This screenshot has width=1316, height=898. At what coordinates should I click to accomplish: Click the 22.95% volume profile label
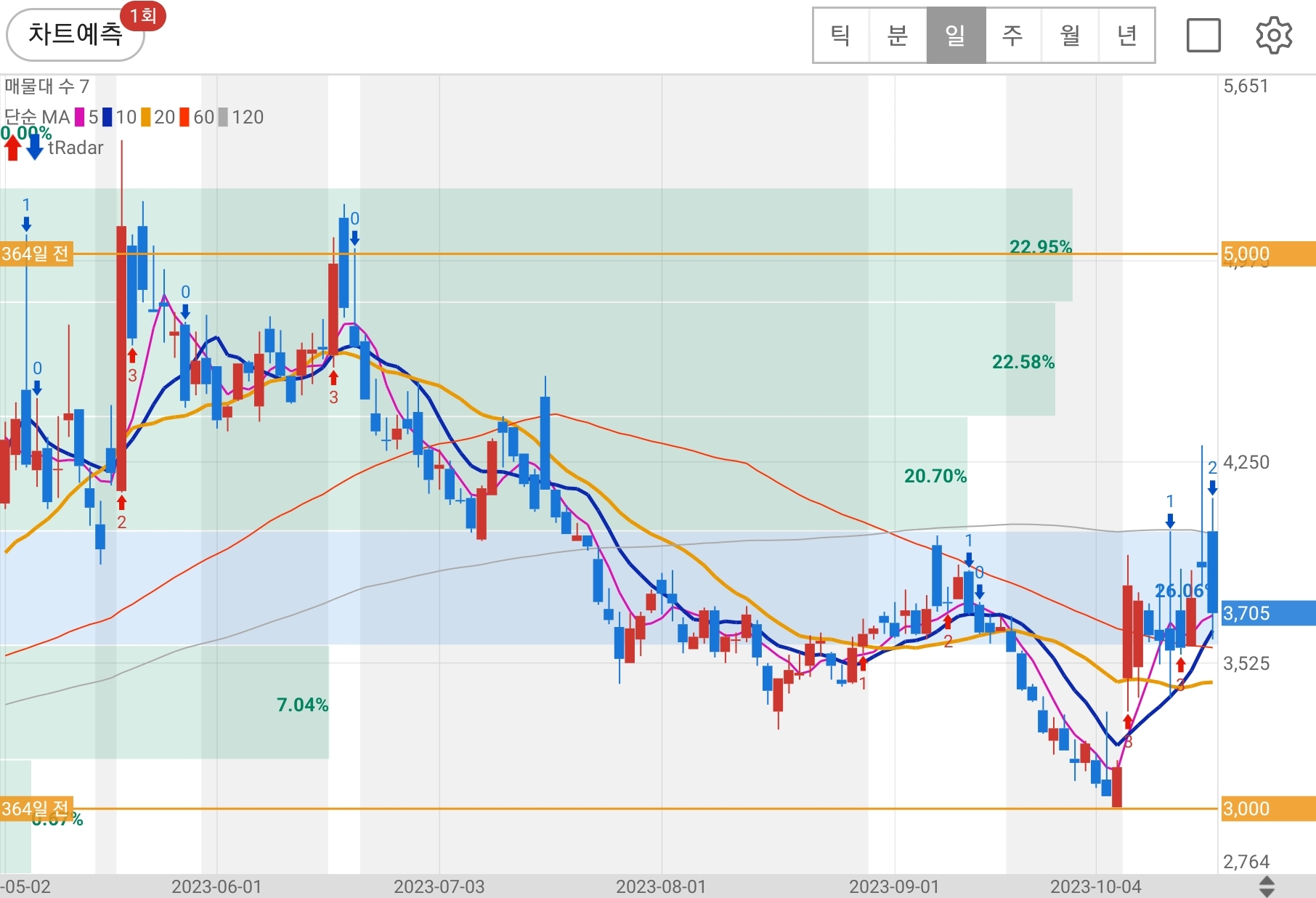tap(1041, 247)
